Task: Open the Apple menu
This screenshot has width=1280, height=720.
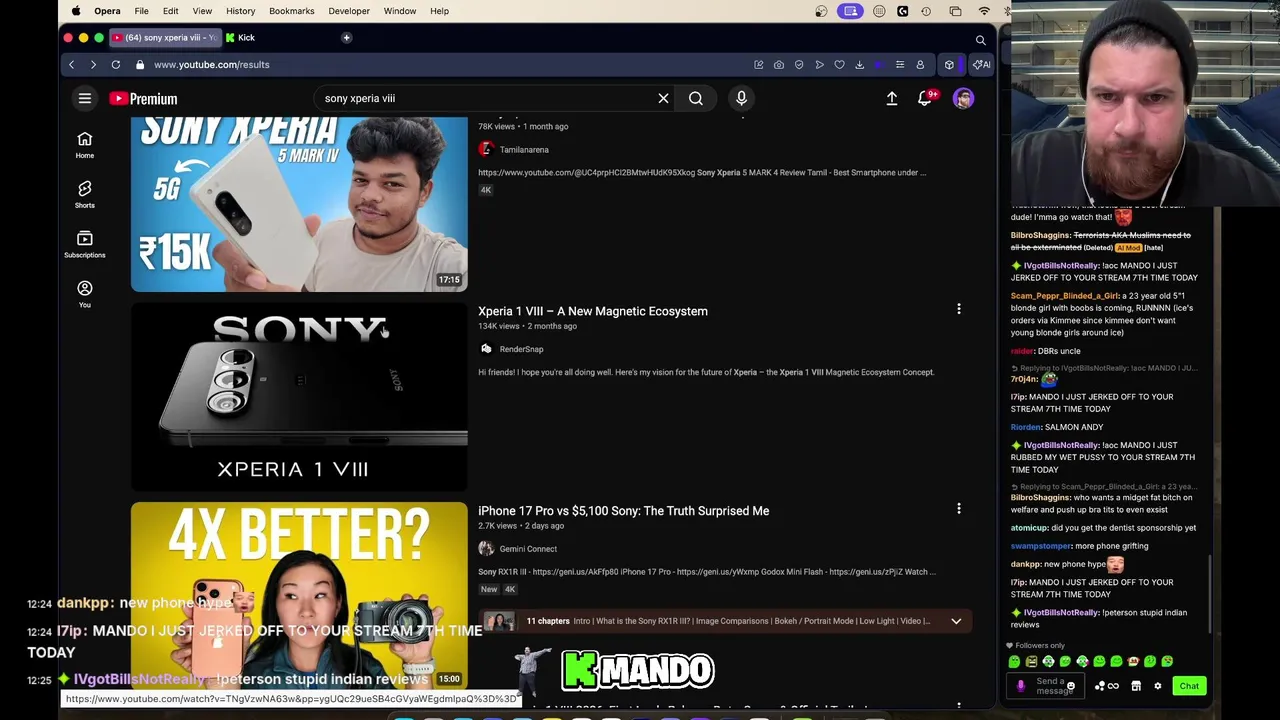Action: [76, 11]
